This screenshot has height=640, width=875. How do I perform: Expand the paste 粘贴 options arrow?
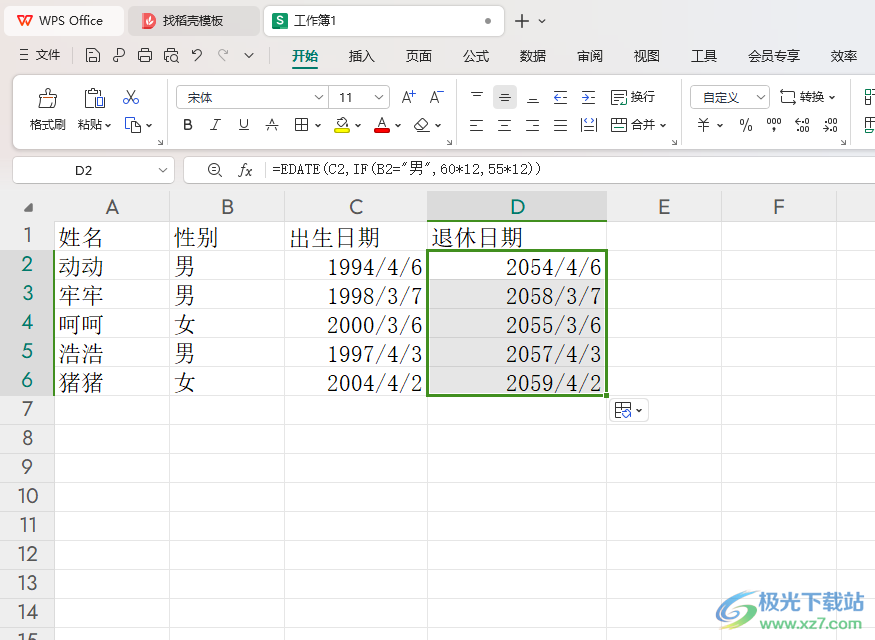tap(108, 126)
